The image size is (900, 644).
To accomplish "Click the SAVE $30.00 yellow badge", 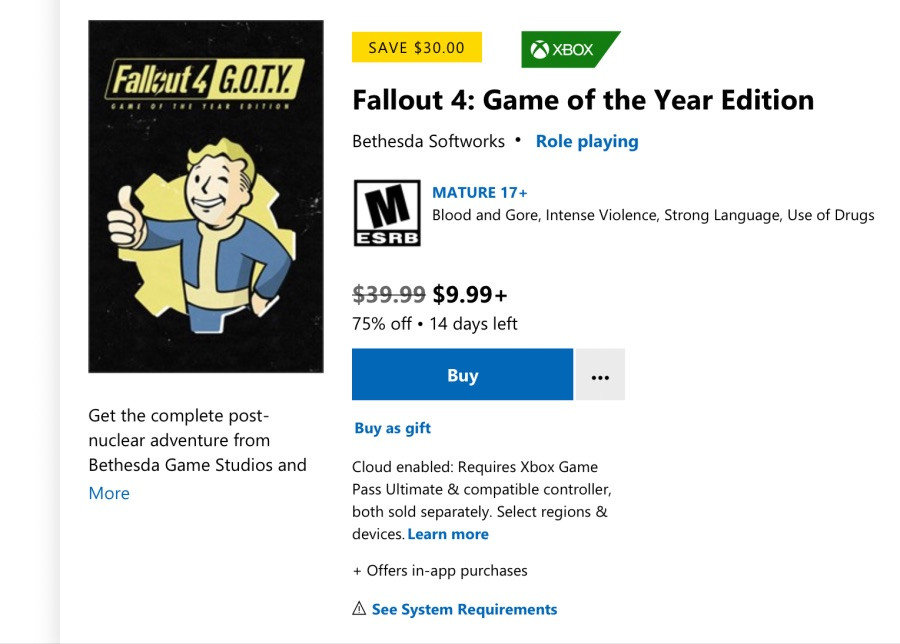I will (417, 47).
